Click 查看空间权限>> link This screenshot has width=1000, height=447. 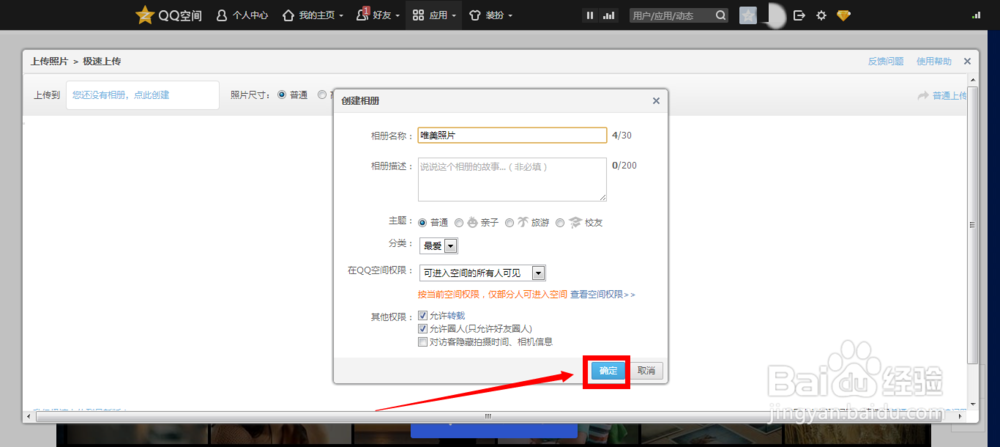603,295
